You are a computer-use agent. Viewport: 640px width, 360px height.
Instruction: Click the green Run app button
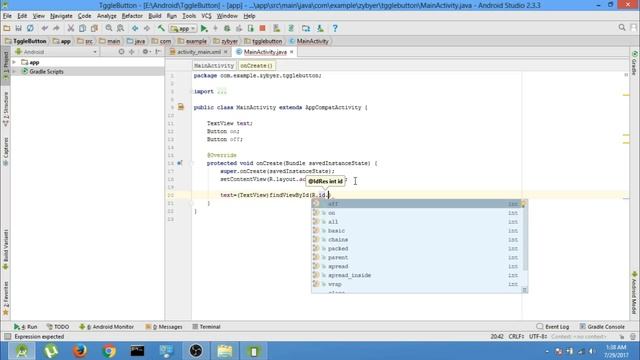tap(204, 28)
